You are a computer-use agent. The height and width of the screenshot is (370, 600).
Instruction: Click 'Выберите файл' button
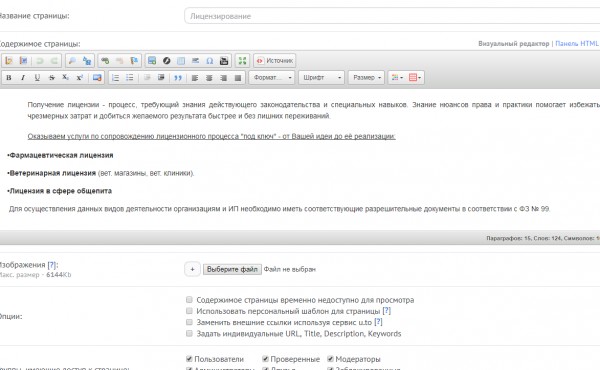pos(232,269)
